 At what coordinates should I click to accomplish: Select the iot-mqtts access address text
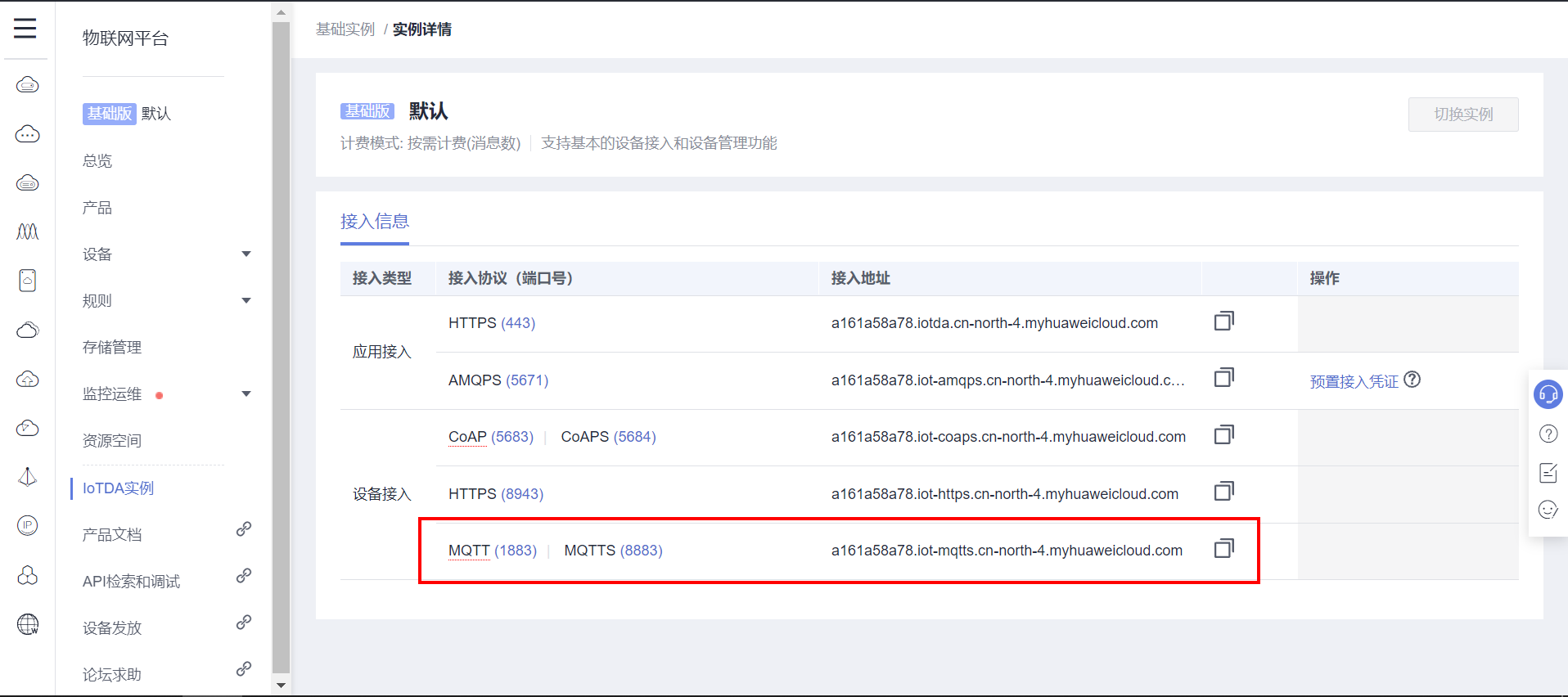point(1007,551)
